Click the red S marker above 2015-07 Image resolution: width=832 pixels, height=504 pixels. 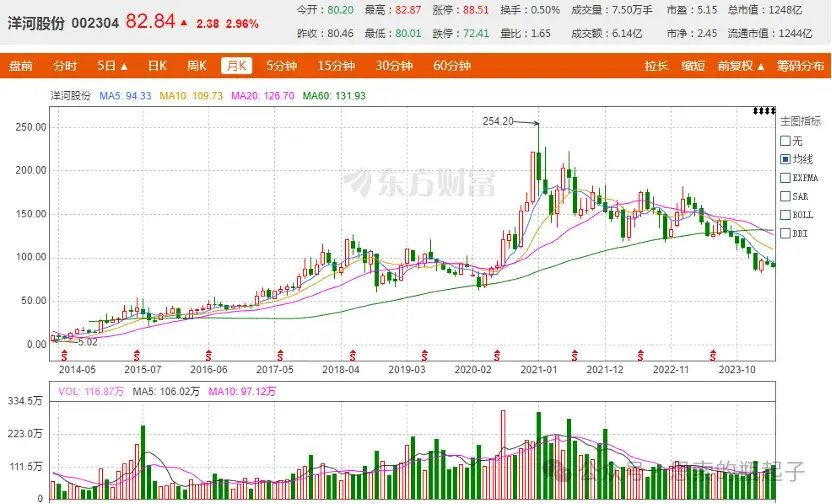[138, 354]
